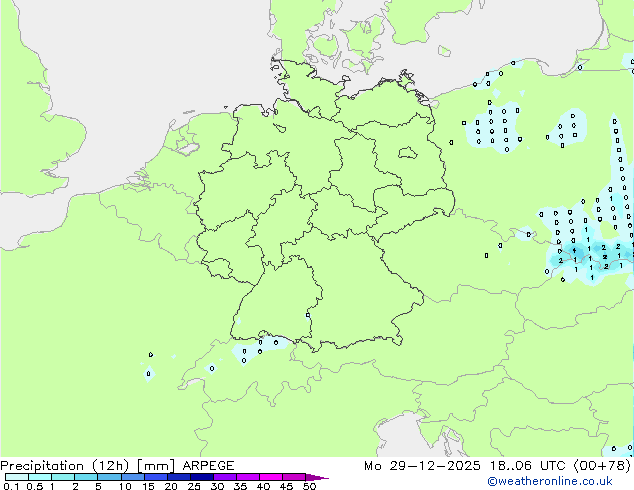Click the '0.1' legend scale value

pyautogui.click(x=11, y=486)
